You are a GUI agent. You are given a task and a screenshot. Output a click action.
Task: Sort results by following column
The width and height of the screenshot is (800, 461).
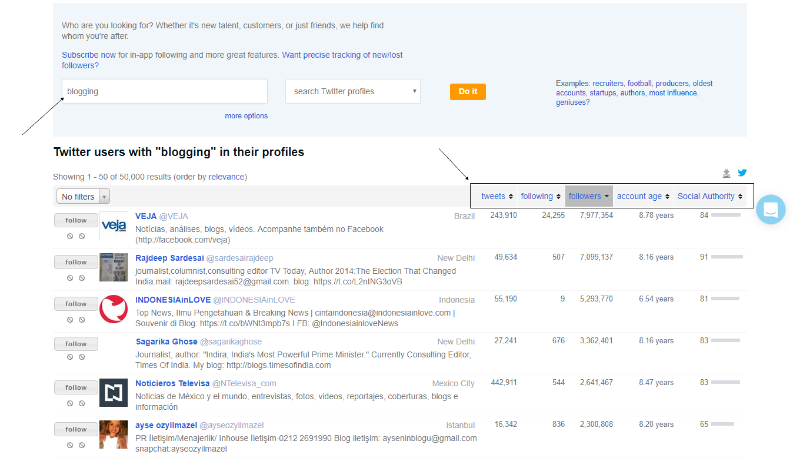click(540, 196)
